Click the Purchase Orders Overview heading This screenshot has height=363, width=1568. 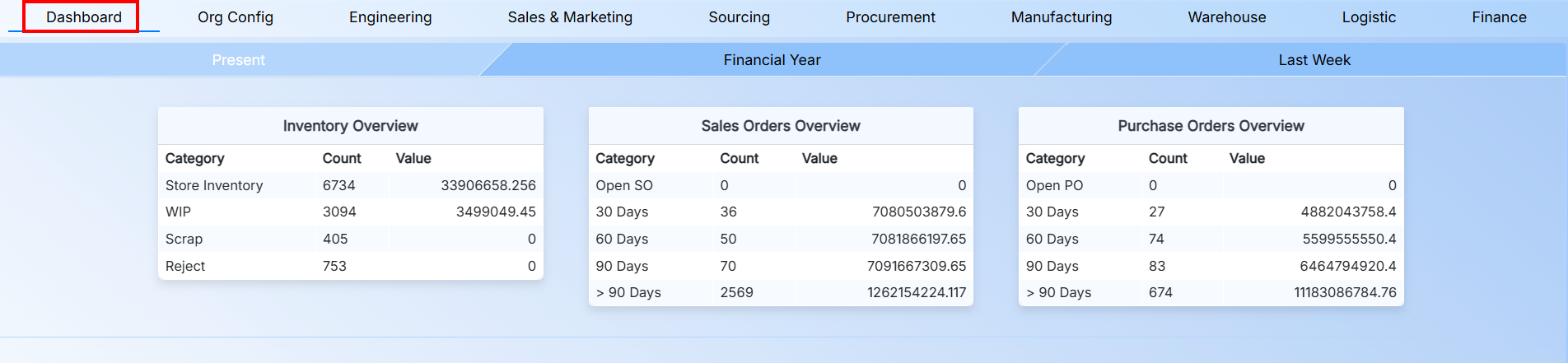pyautogui.click(x=1211, y=126)
